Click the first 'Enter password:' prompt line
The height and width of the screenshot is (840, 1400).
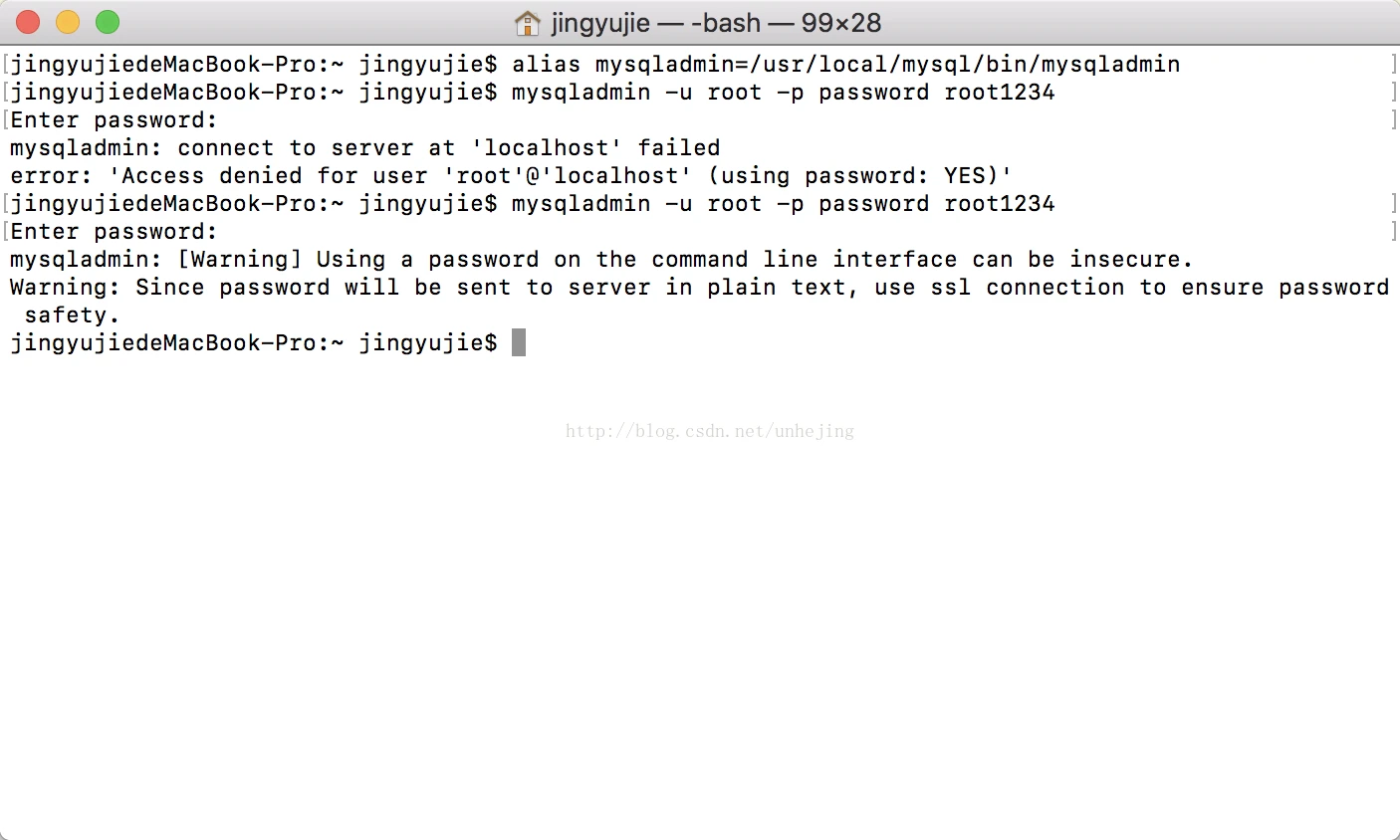coord(114,120)
